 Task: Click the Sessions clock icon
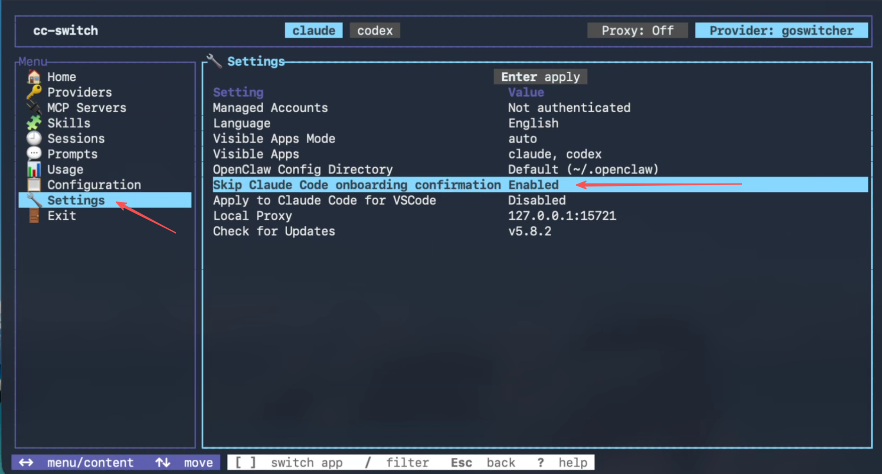click(34, 138)
